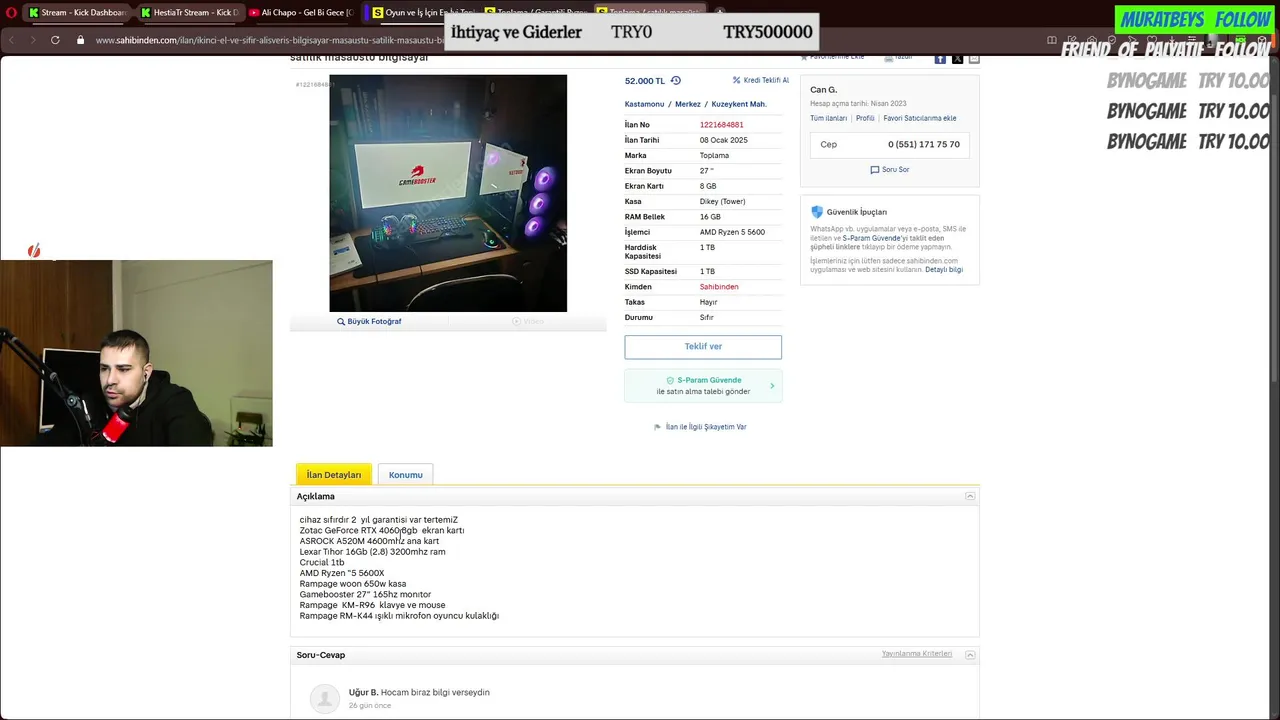Click the price 52.000 TL
Viewport: 1280px width, 720px height.
tap(645, 81)
